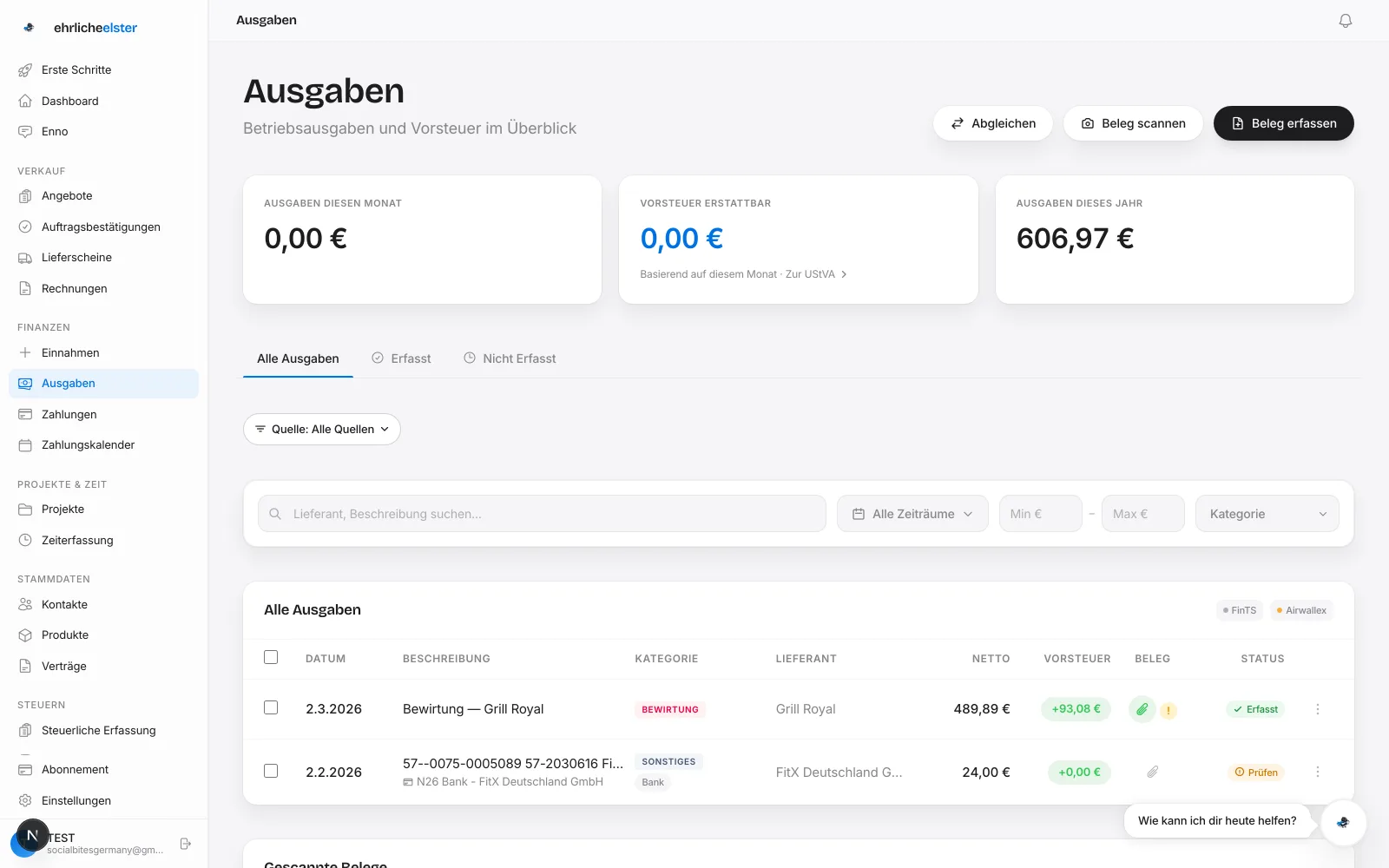
Task: Click the Zeiterfassung clock icon
Action: pyautogui.click(x=25, y=540)
